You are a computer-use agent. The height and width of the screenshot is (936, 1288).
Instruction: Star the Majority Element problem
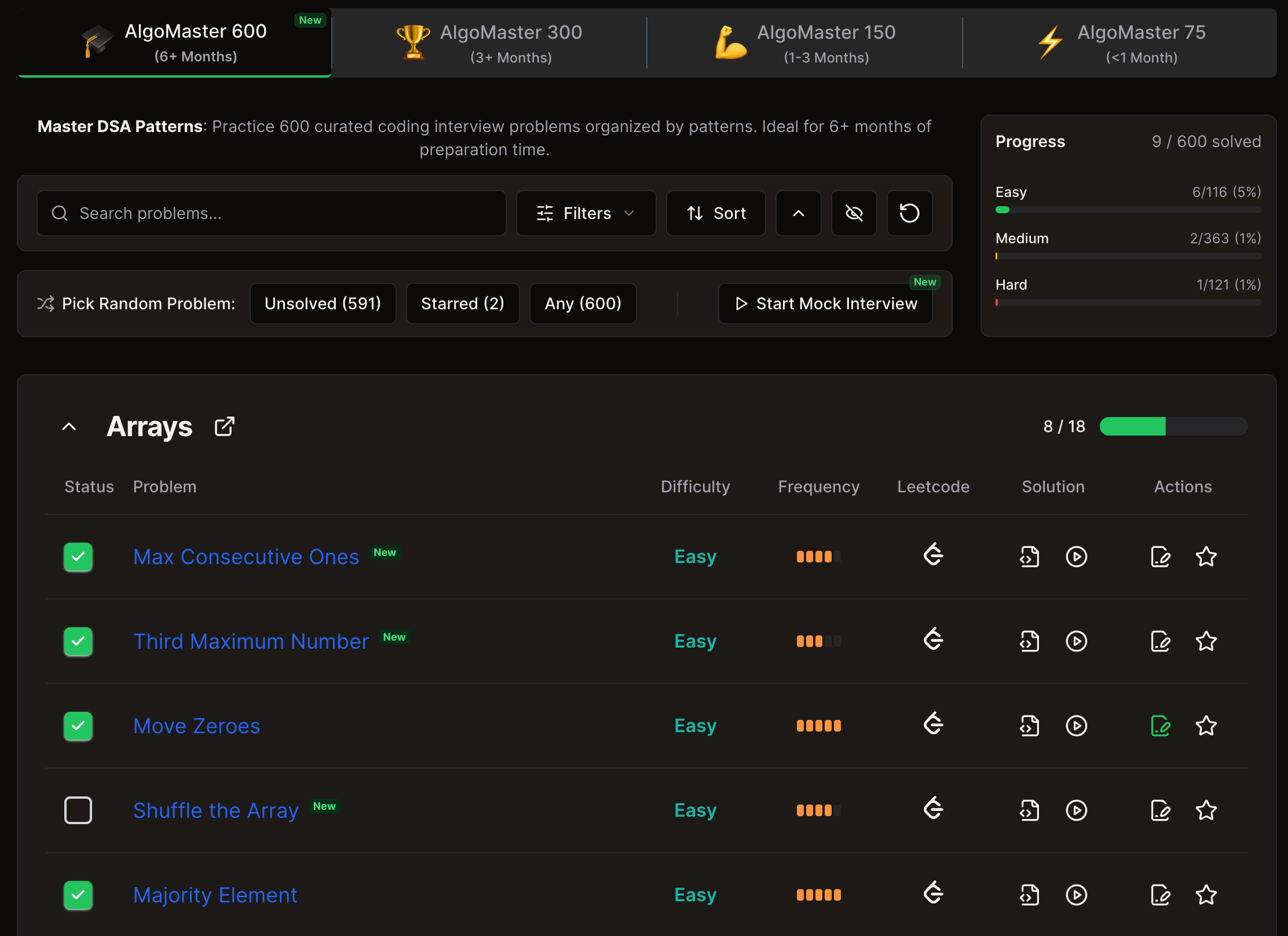pyautogui.click(x=1206, y=895)
